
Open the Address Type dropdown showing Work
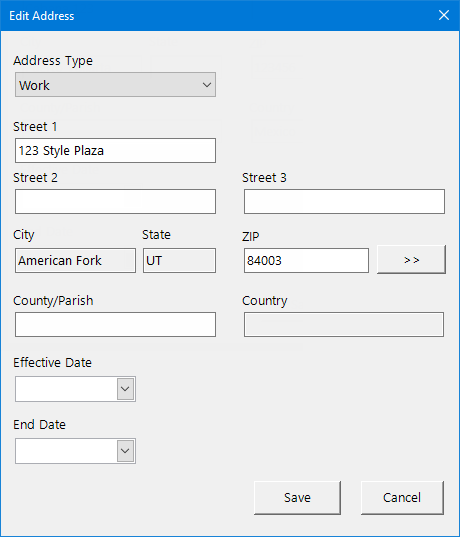[x=115, y=85]
